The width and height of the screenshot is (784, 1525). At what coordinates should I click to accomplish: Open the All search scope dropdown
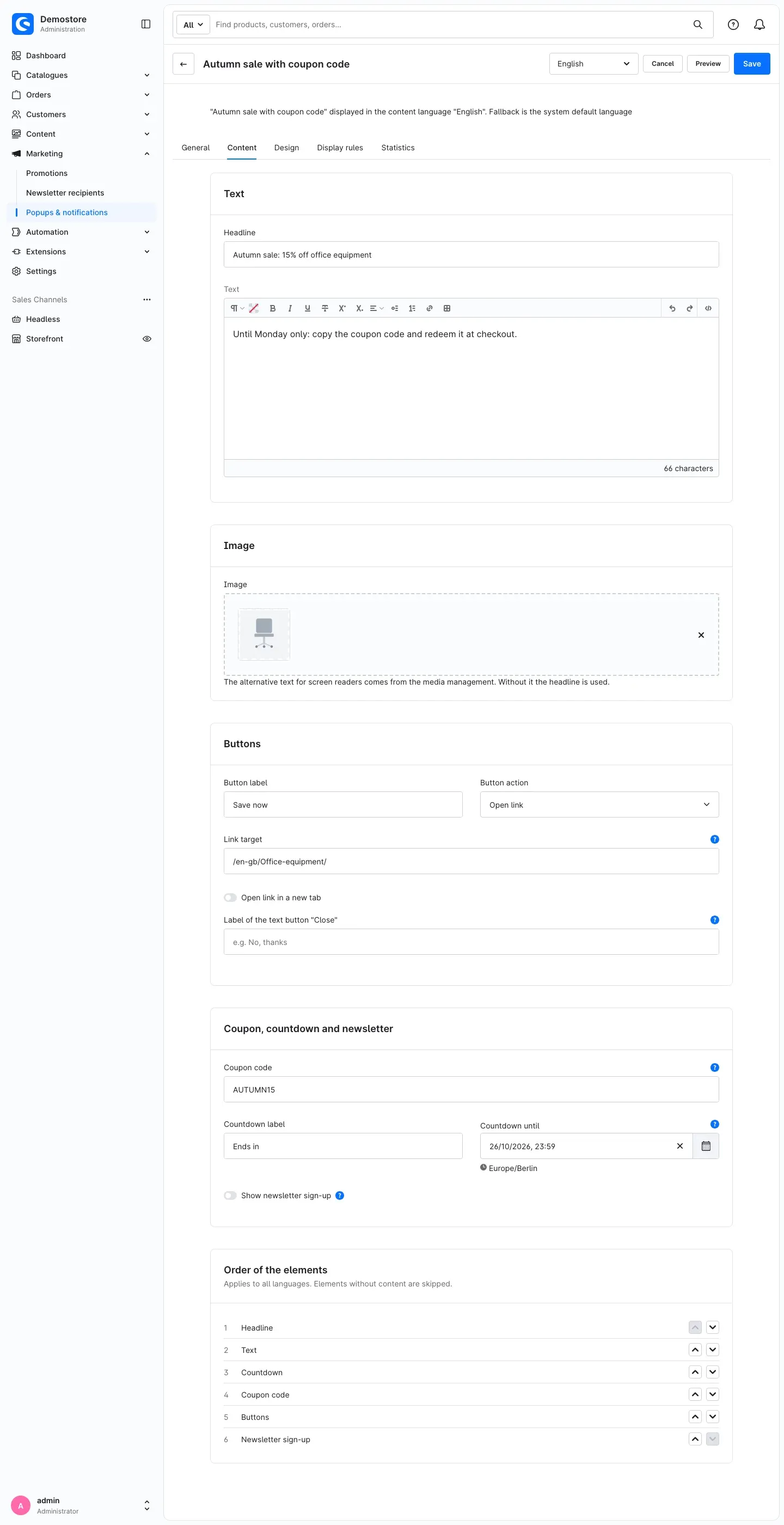click(193, 25)
